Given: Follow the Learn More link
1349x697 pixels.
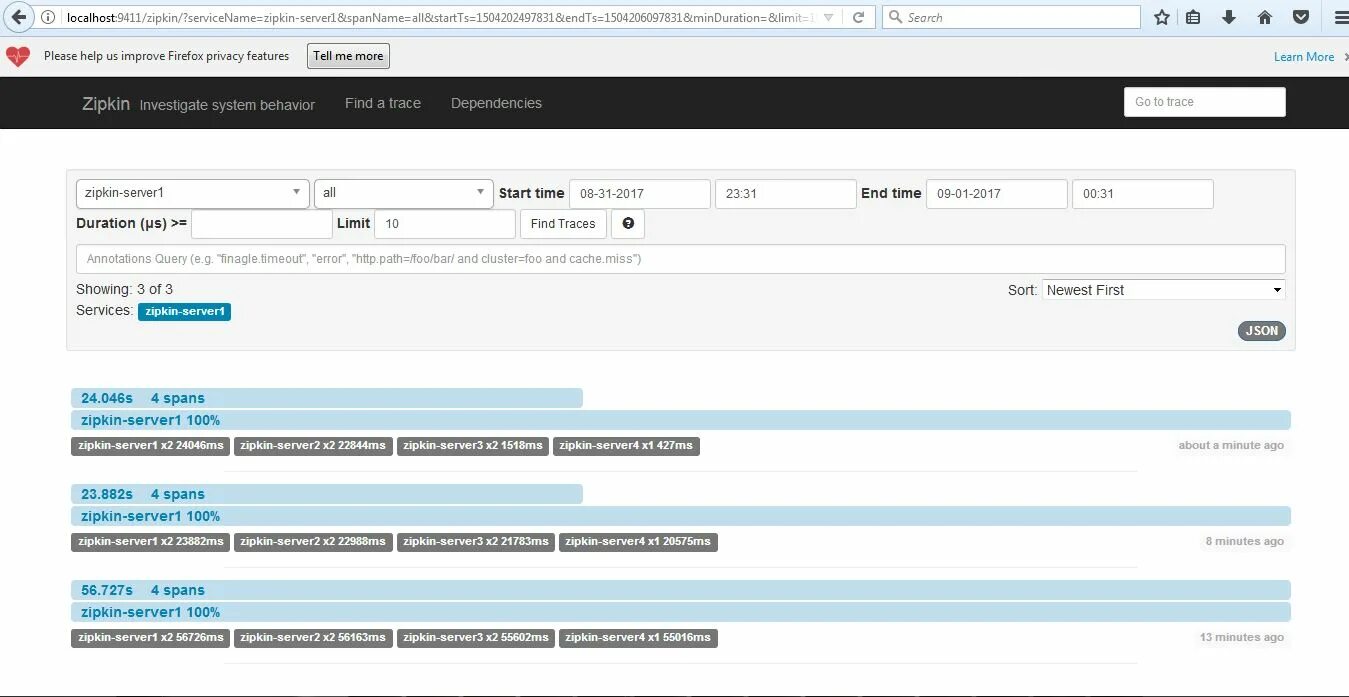Looking at the screenshot, I should [x=1304, y=57].
